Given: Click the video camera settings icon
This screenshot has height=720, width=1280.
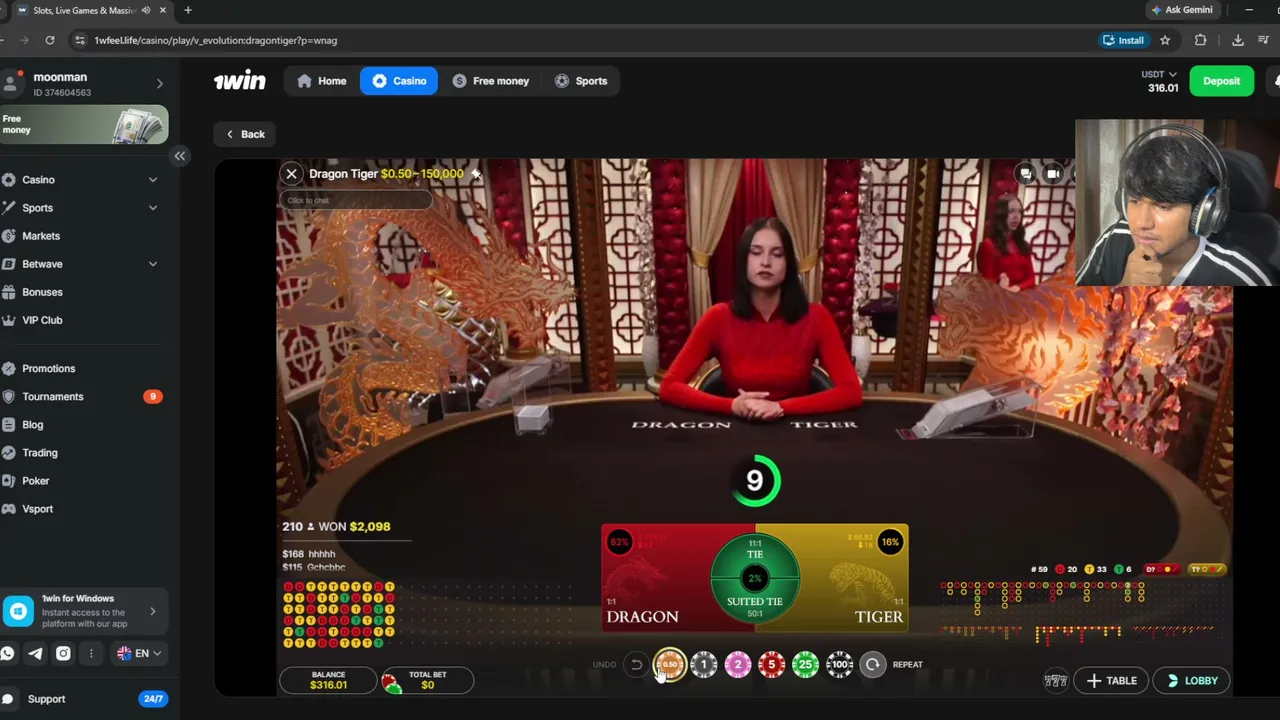Looking at the screenshot, I should pos(1053,174).
